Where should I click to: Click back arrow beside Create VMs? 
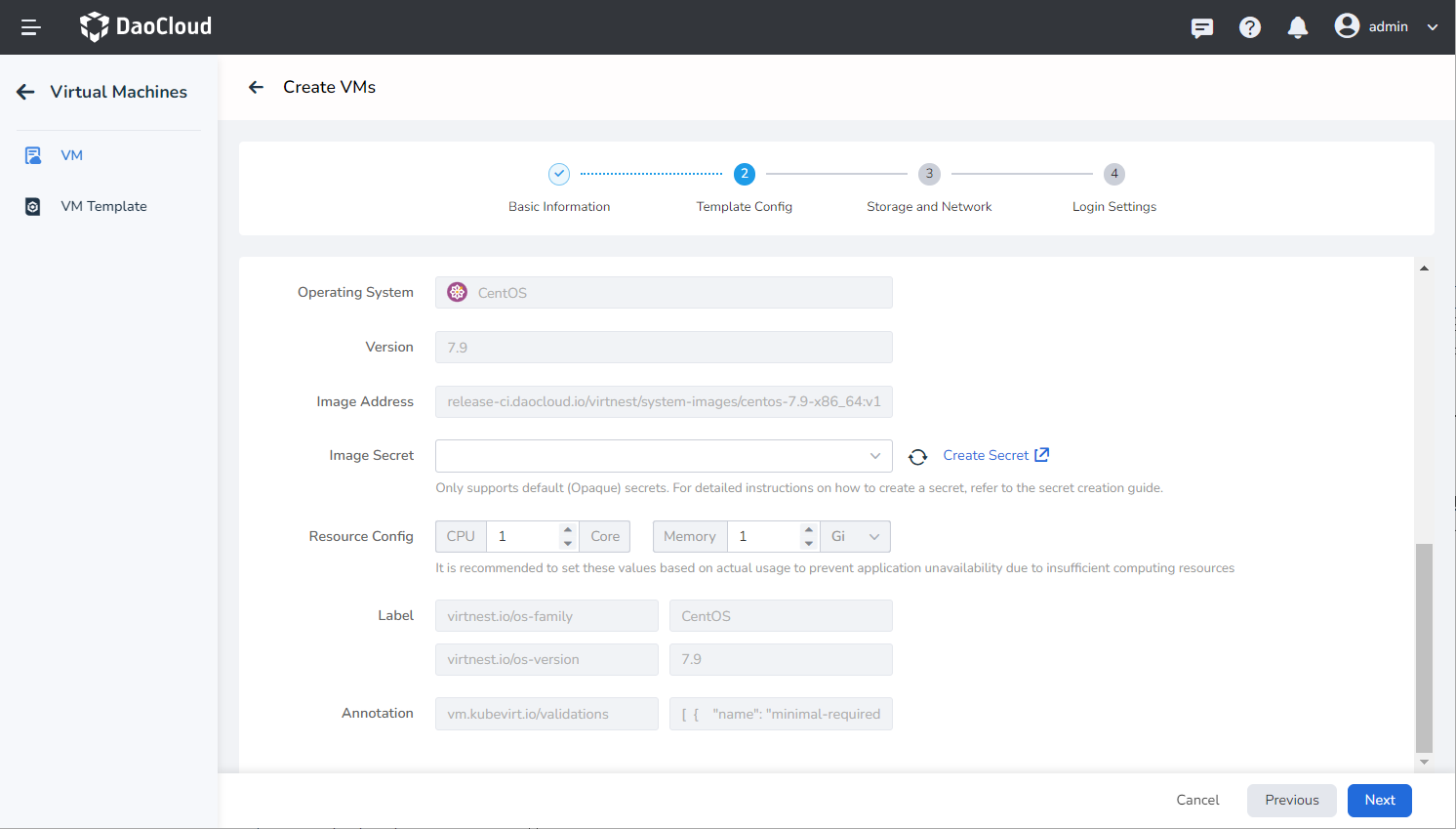(256, 87)
